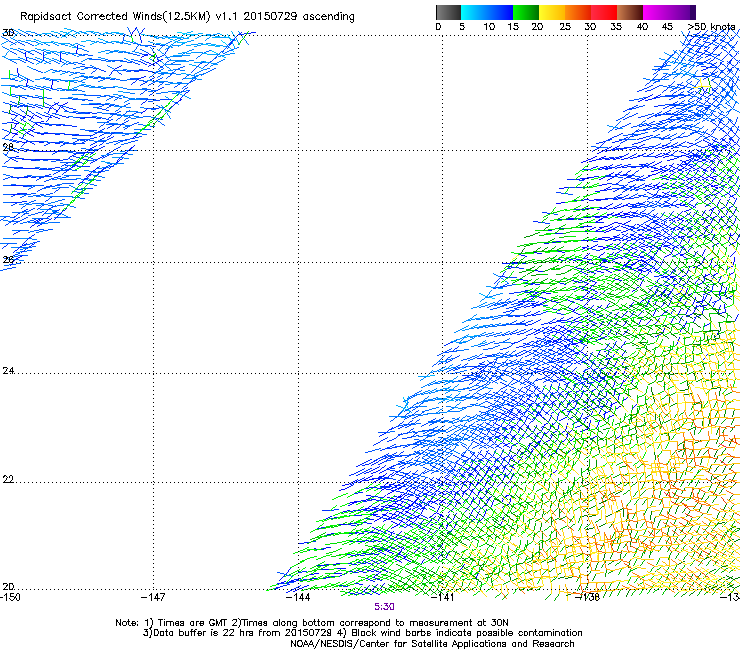The image size is (740, 650).
Task: Click the magenta 40-45 knots color segment
Action: 656,12
